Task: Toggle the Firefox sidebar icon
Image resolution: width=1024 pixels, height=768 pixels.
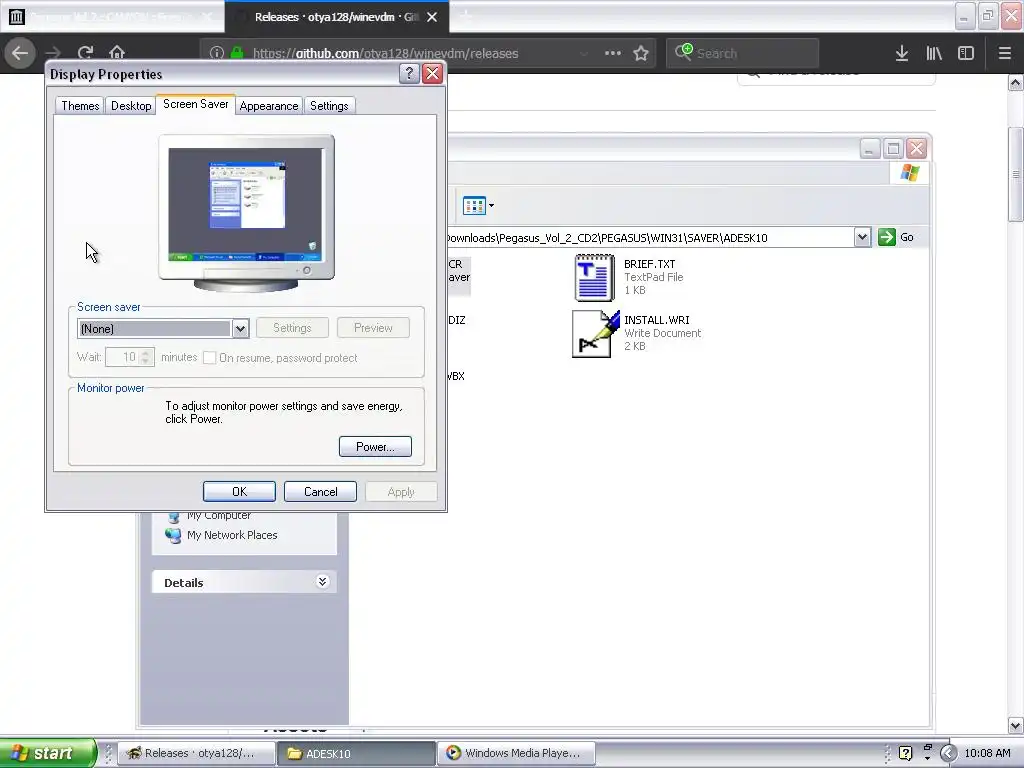Action: click(966, 53)
